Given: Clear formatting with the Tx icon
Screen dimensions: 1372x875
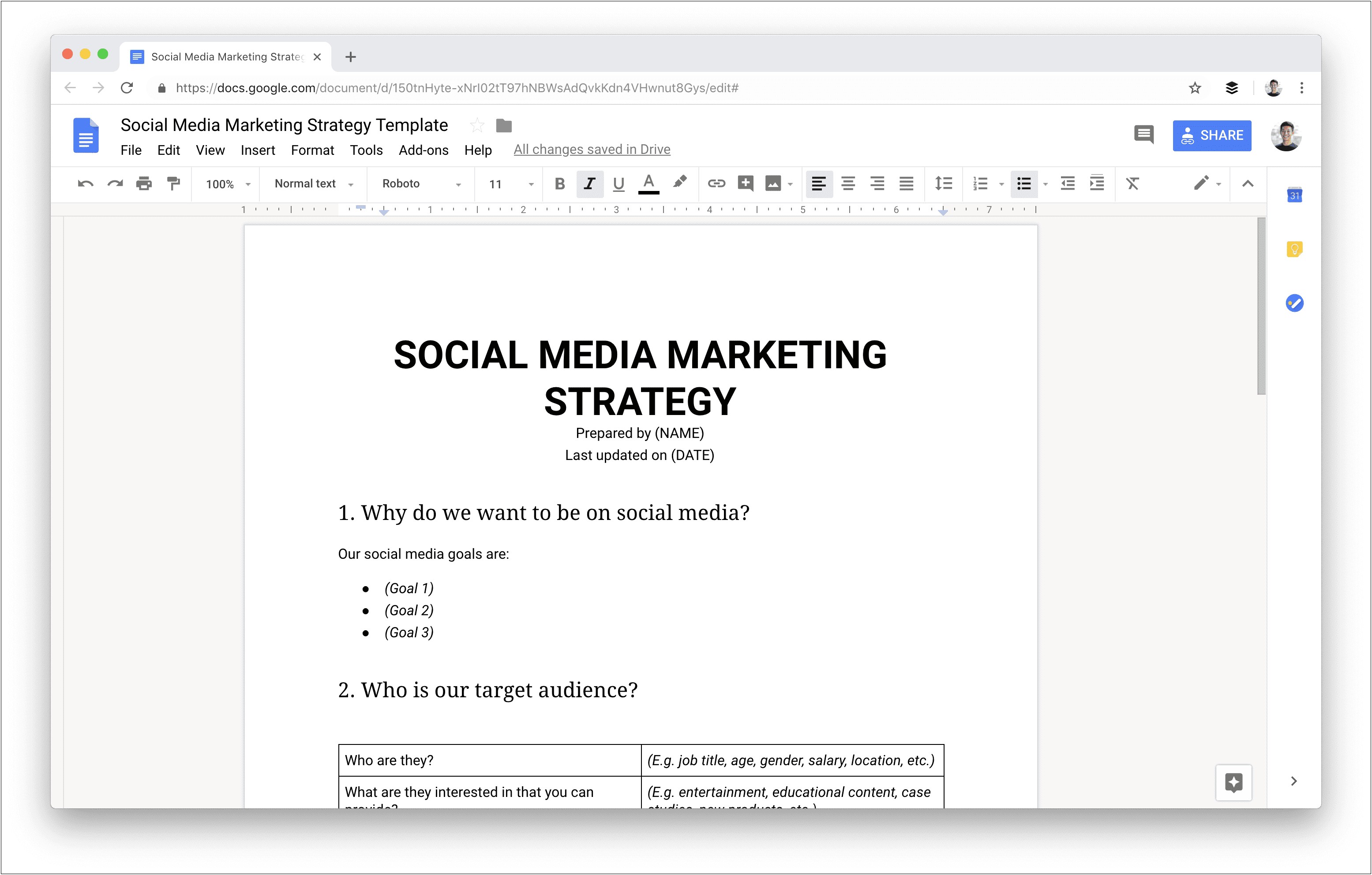Looking at the screenshot, I should [x=1132, y=183].
